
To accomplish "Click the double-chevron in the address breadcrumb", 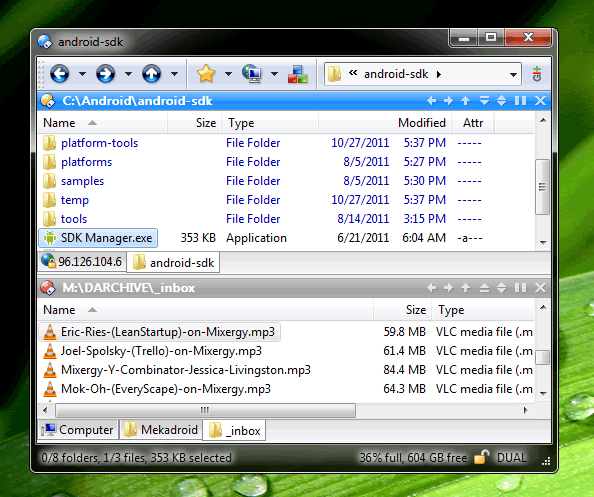I will click(x=353, y=73).
